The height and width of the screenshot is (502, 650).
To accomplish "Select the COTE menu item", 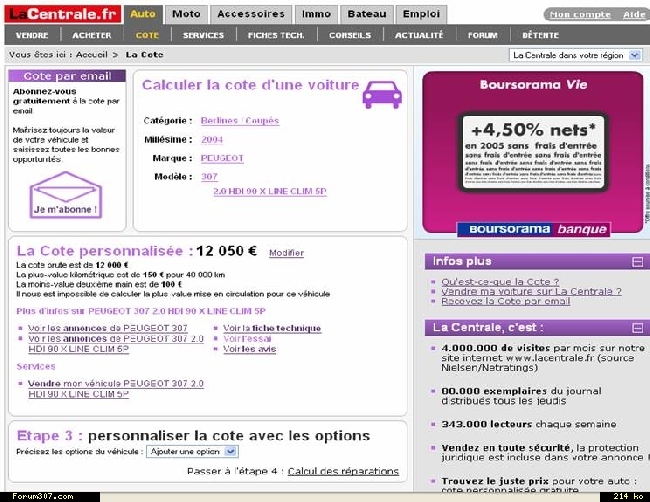I will click(147, 35).
